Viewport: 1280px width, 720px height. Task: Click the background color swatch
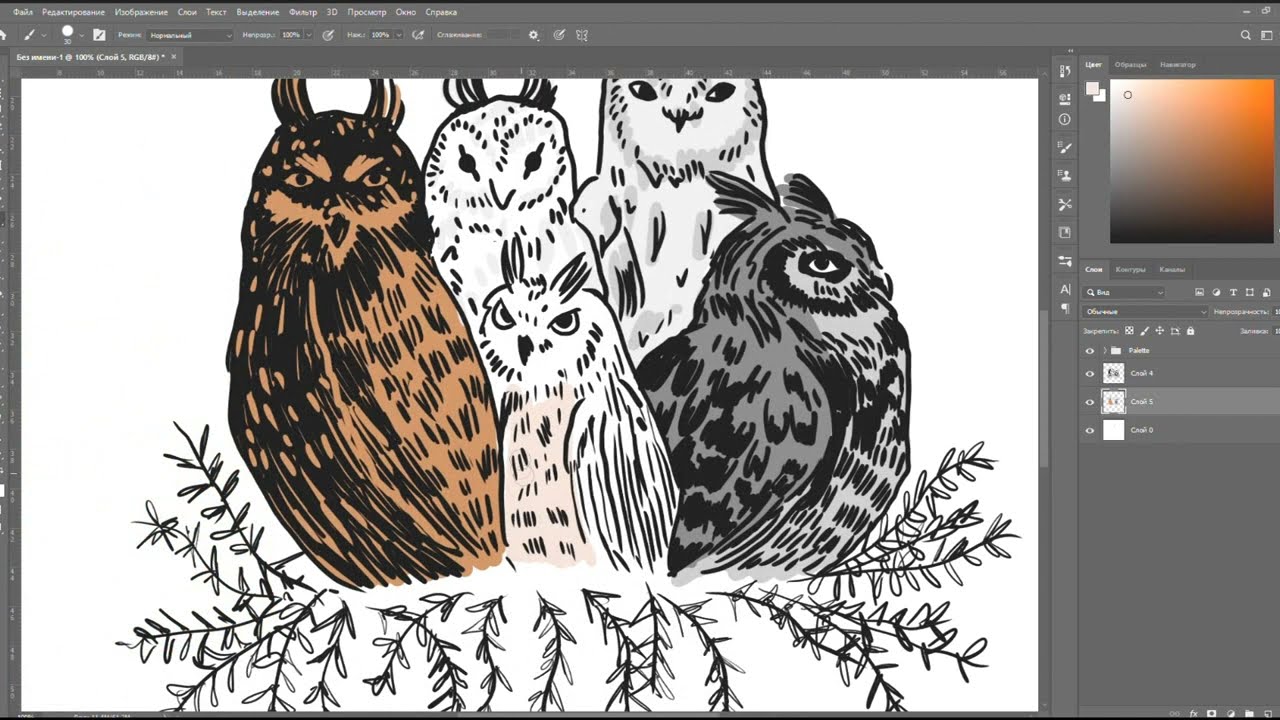(x=1100, y=96)
